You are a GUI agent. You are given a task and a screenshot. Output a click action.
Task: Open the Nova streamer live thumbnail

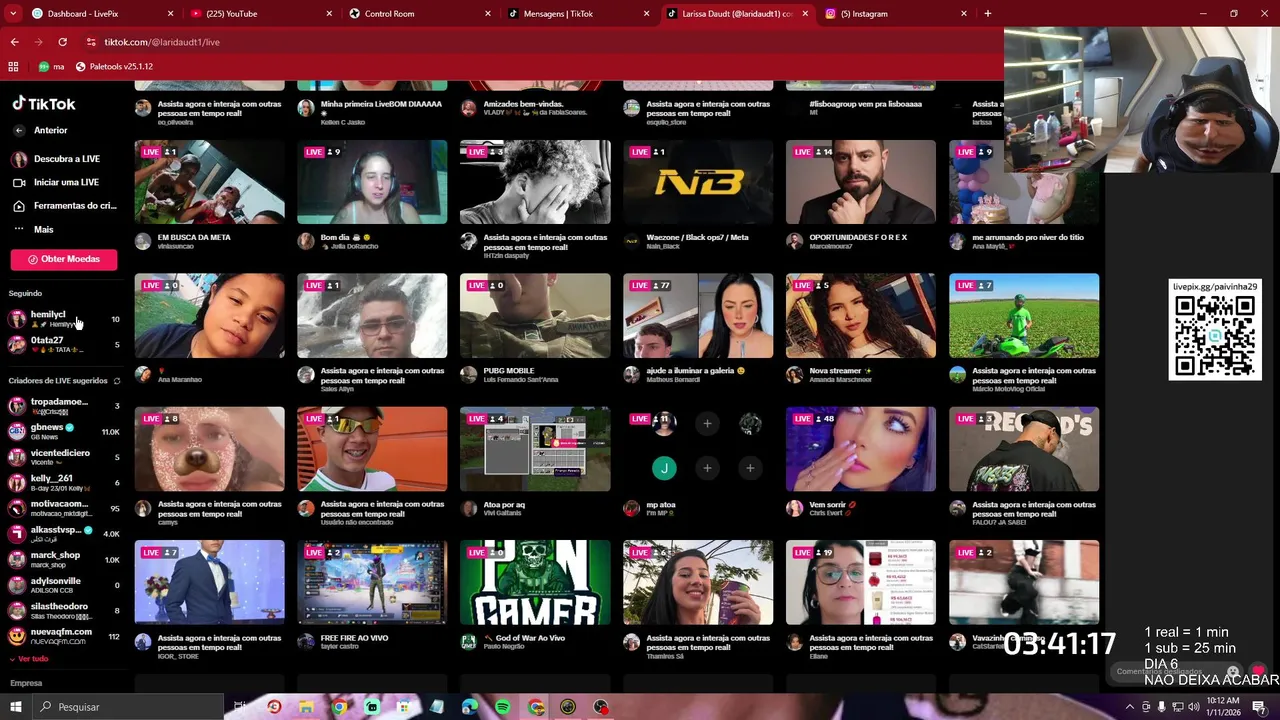pyautogui.click(x=861, y=315)
